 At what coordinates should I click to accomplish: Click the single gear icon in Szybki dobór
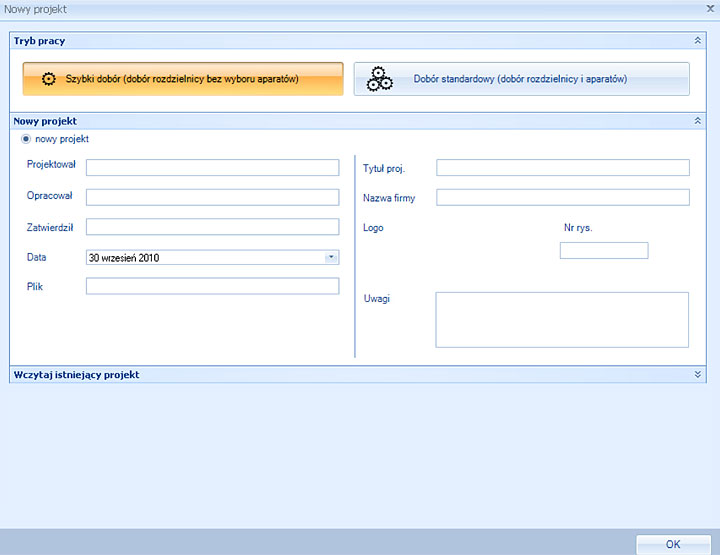tap(49, 79)
